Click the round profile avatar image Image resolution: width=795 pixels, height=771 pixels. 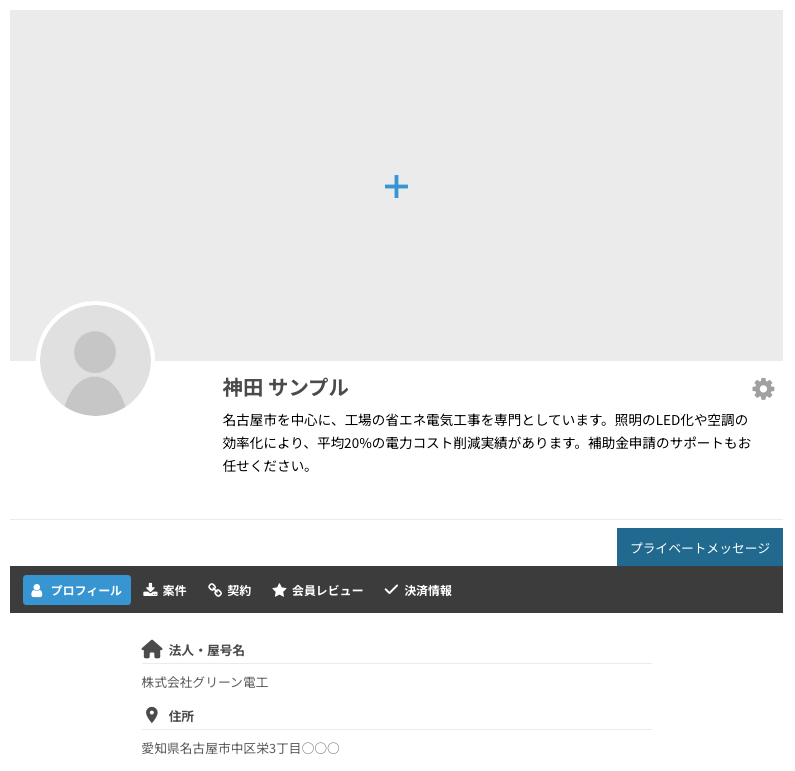[x=95, y=361]
